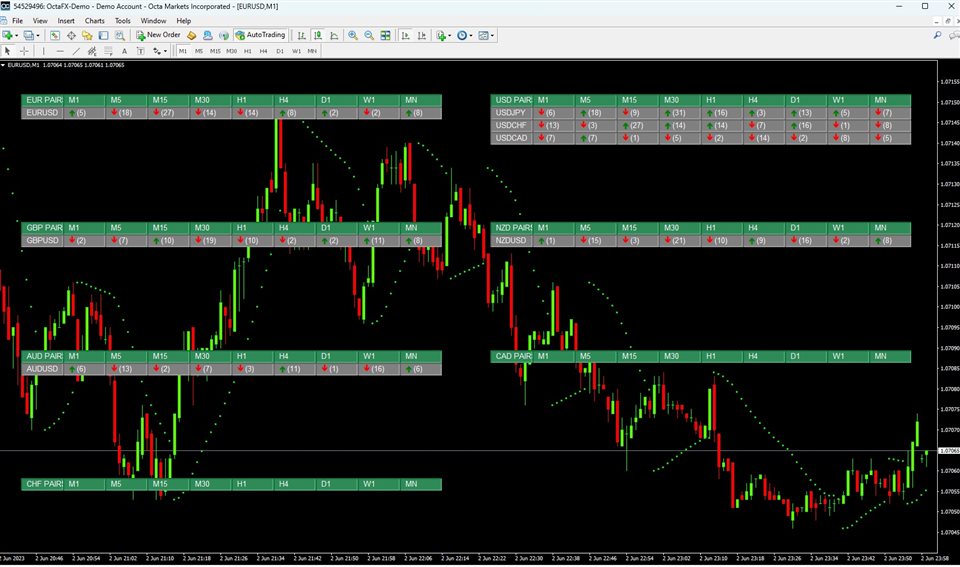The image size is (960, 567).
Task: Select the Crosshair tool
Action: (x=24, y=51)
